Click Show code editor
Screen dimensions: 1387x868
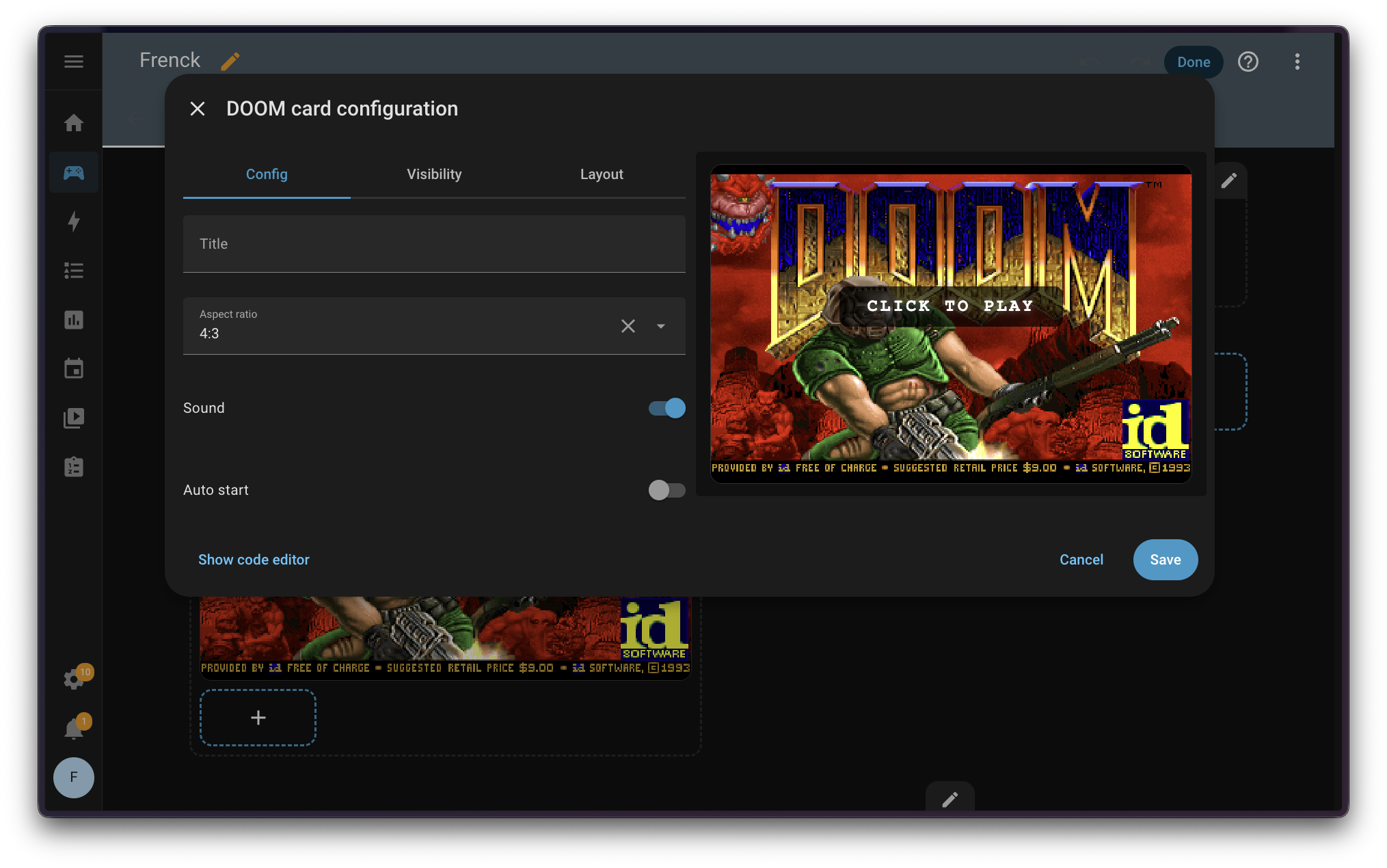(x=254, y=560)
